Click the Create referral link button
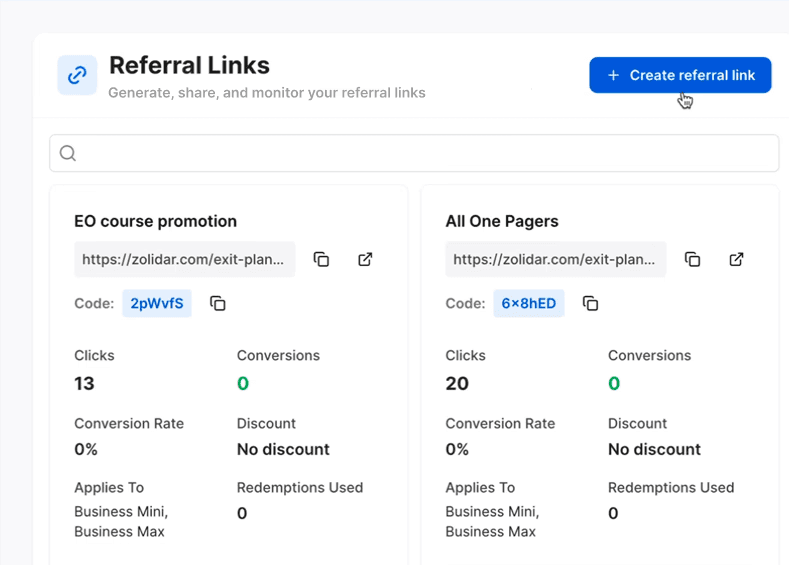The image size is (789, 565). 680,75
